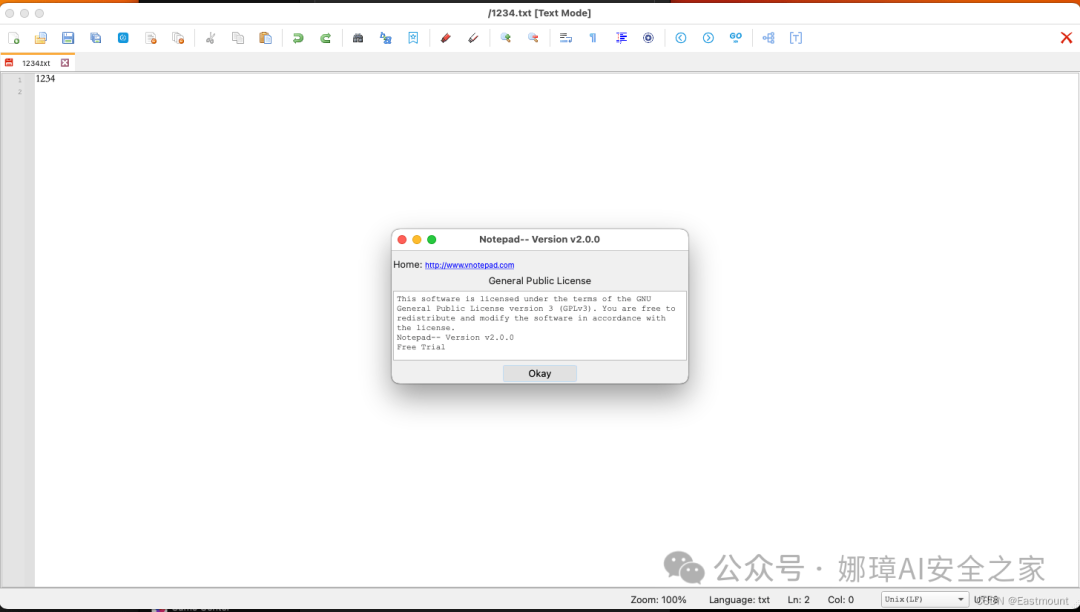Clear marks with the eraser brush icon
Screen dimensions: 1080x612
point(473,38)
